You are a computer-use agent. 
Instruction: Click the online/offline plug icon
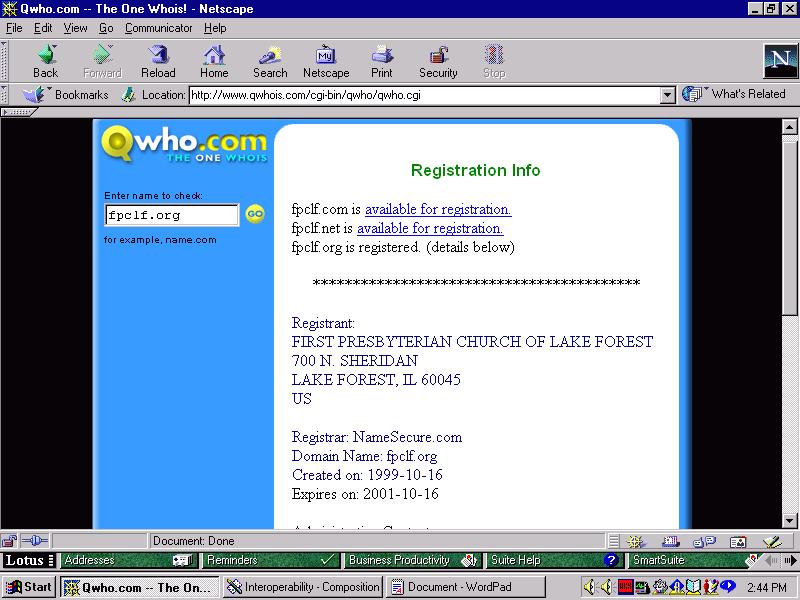tap(35, 541)
